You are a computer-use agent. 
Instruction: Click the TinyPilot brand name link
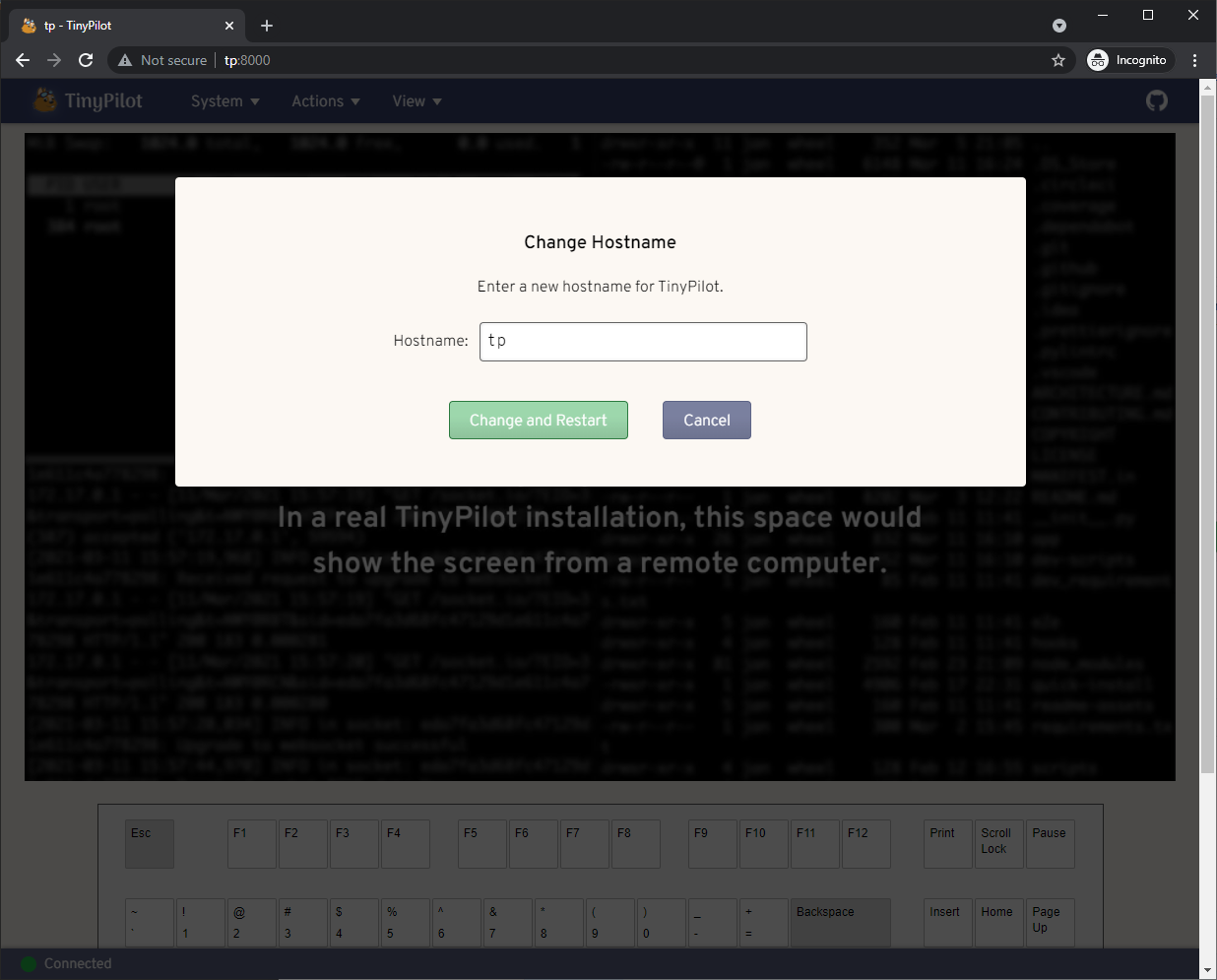[x=103, y=101]
